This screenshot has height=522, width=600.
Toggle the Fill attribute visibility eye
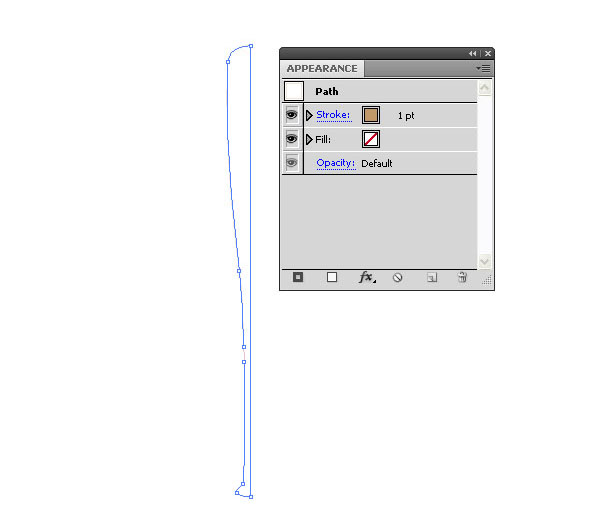pos(292,139)
